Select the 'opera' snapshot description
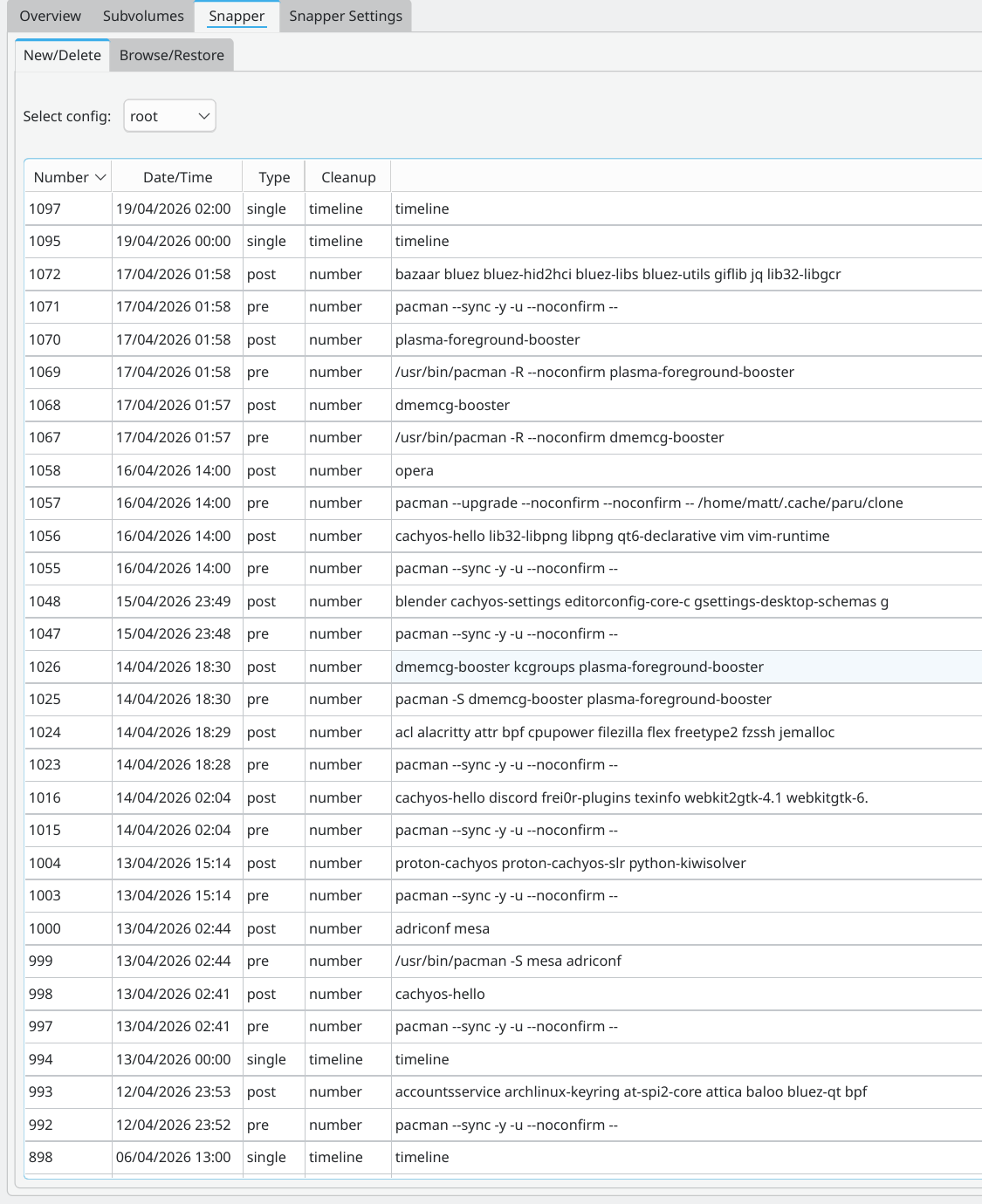982x1204 pixels. 414,470
